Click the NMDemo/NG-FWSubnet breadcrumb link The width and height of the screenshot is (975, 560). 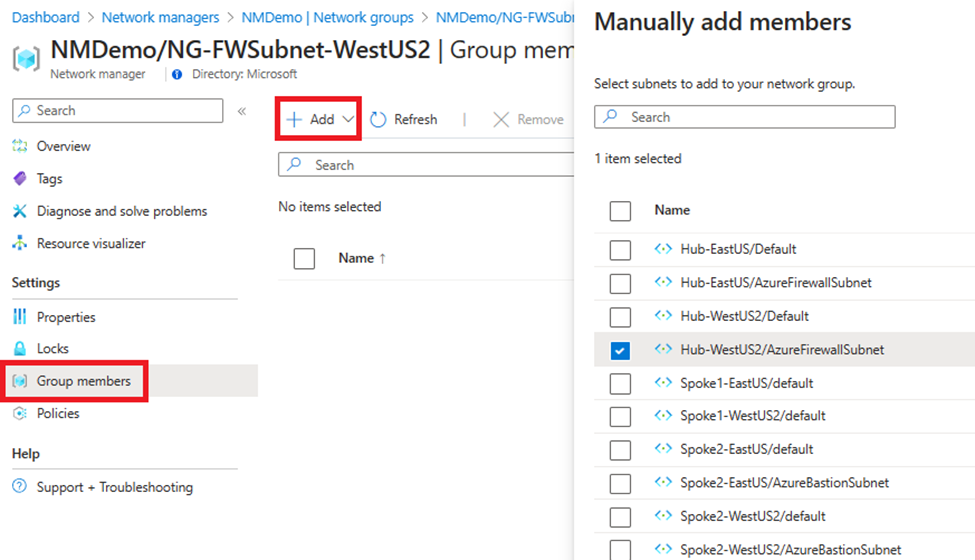(505, 17)
